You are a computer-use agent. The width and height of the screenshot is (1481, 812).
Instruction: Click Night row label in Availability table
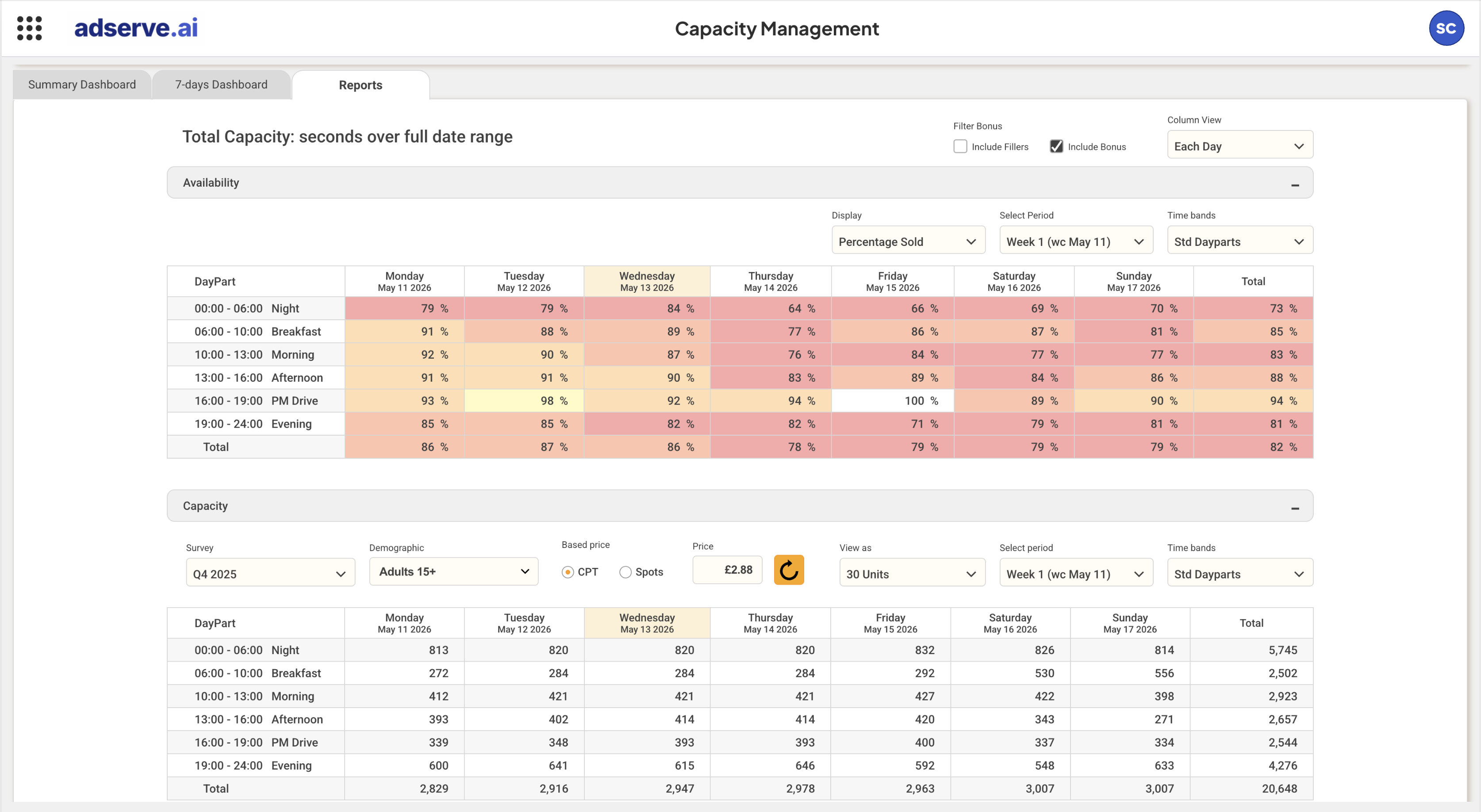point(256,308)
